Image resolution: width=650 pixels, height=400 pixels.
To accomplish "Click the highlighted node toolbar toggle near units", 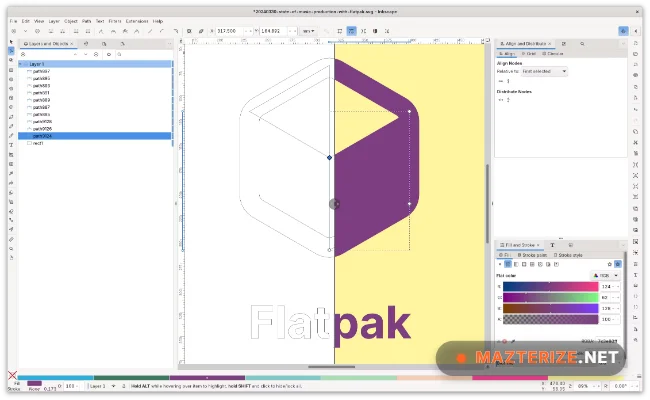I will coord(352,31).
